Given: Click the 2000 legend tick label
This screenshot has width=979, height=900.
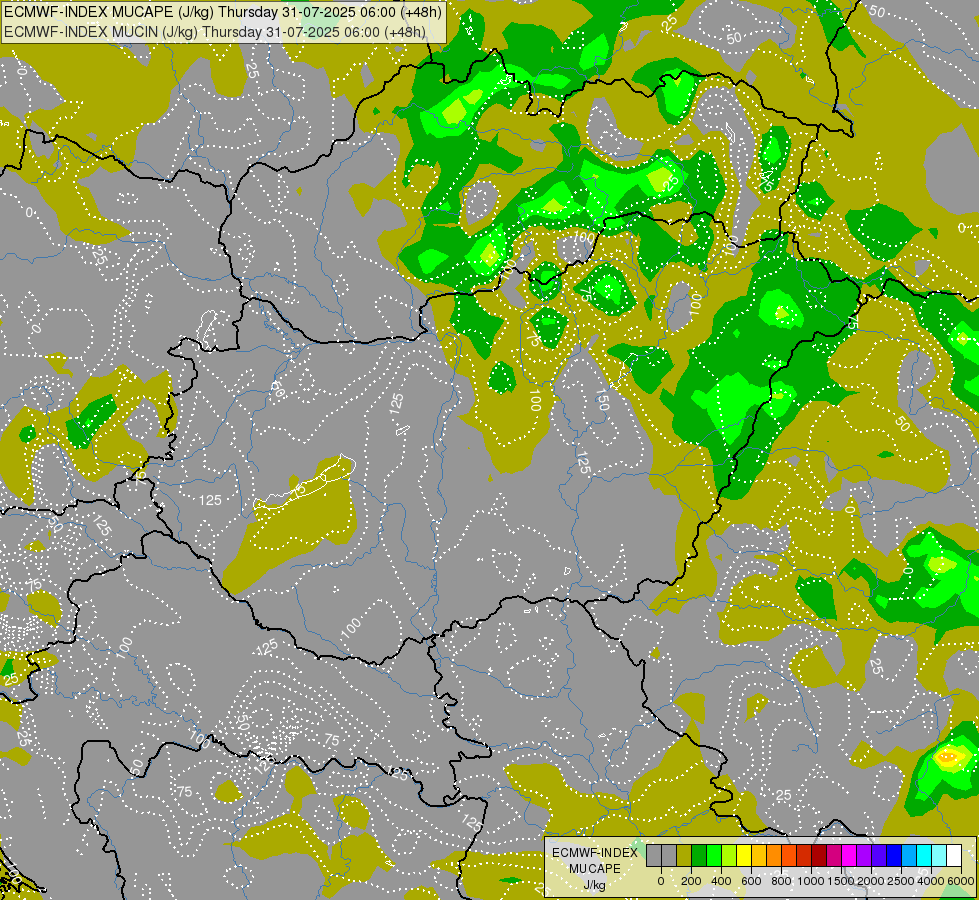Looking at the screenshot, I should (871, 881).
